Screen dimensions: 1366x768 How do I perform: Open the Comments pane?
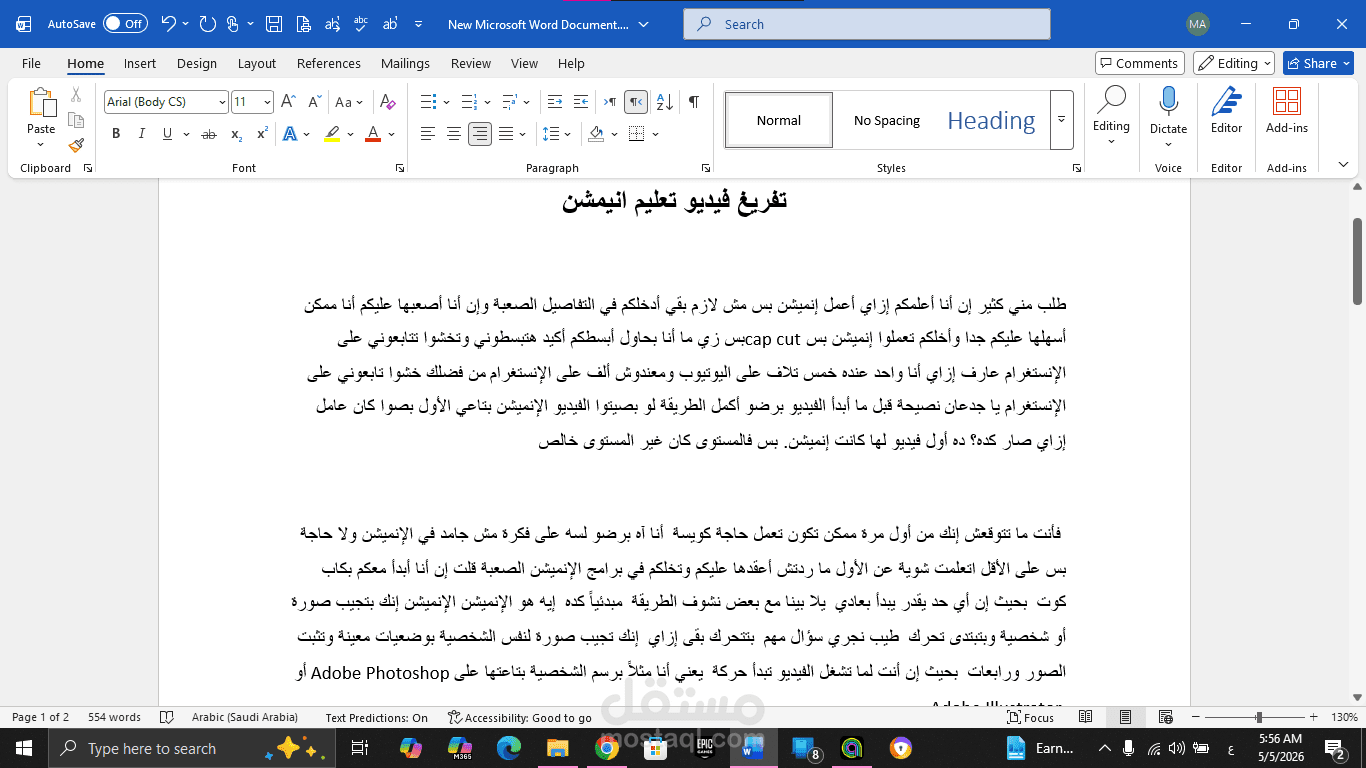pyautogui.click(x=1140, y=63)
